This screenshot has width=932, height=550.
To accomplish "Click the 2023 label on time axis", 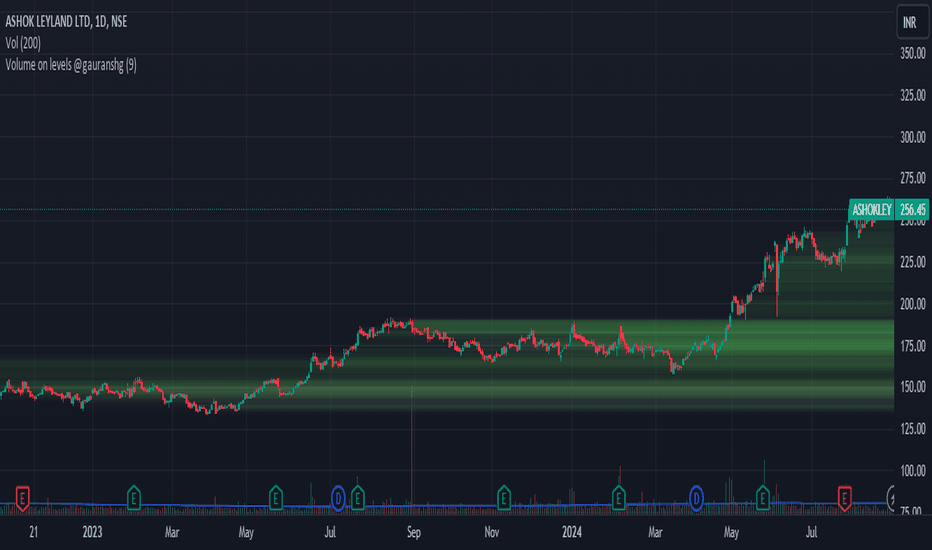I will pos(92,532).
